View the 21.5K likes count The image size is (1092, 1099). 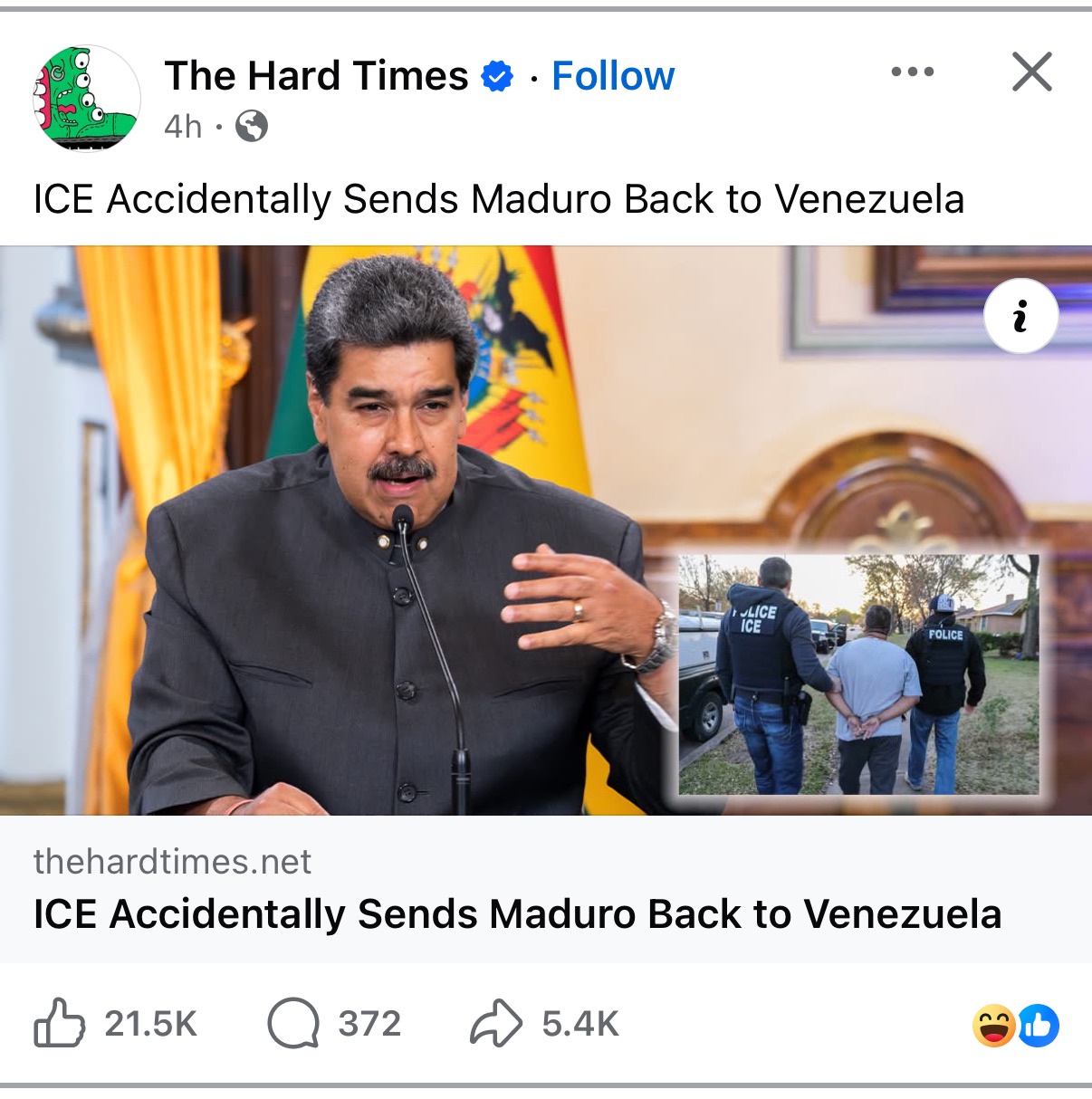(x=150, y=1024)
